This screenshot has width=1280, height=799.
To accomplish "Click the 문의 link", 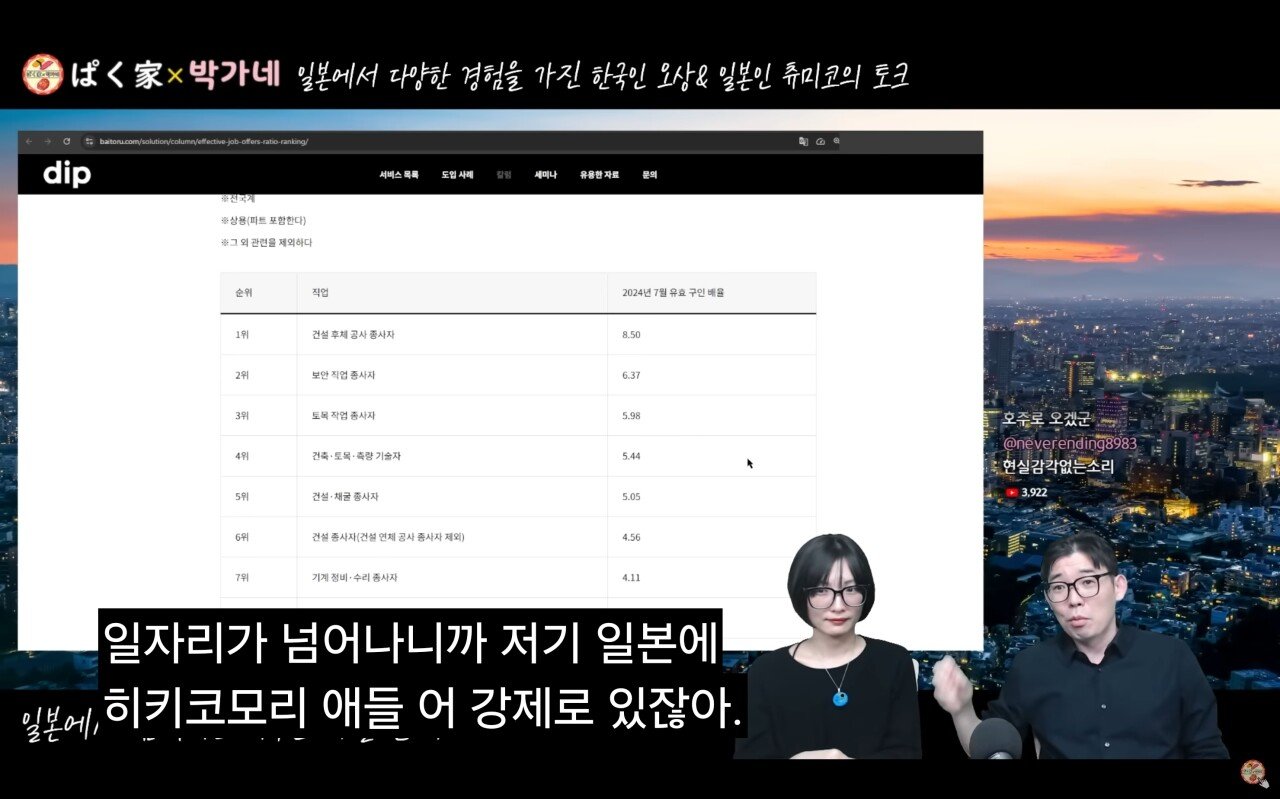I will click(x=650, y=175).
